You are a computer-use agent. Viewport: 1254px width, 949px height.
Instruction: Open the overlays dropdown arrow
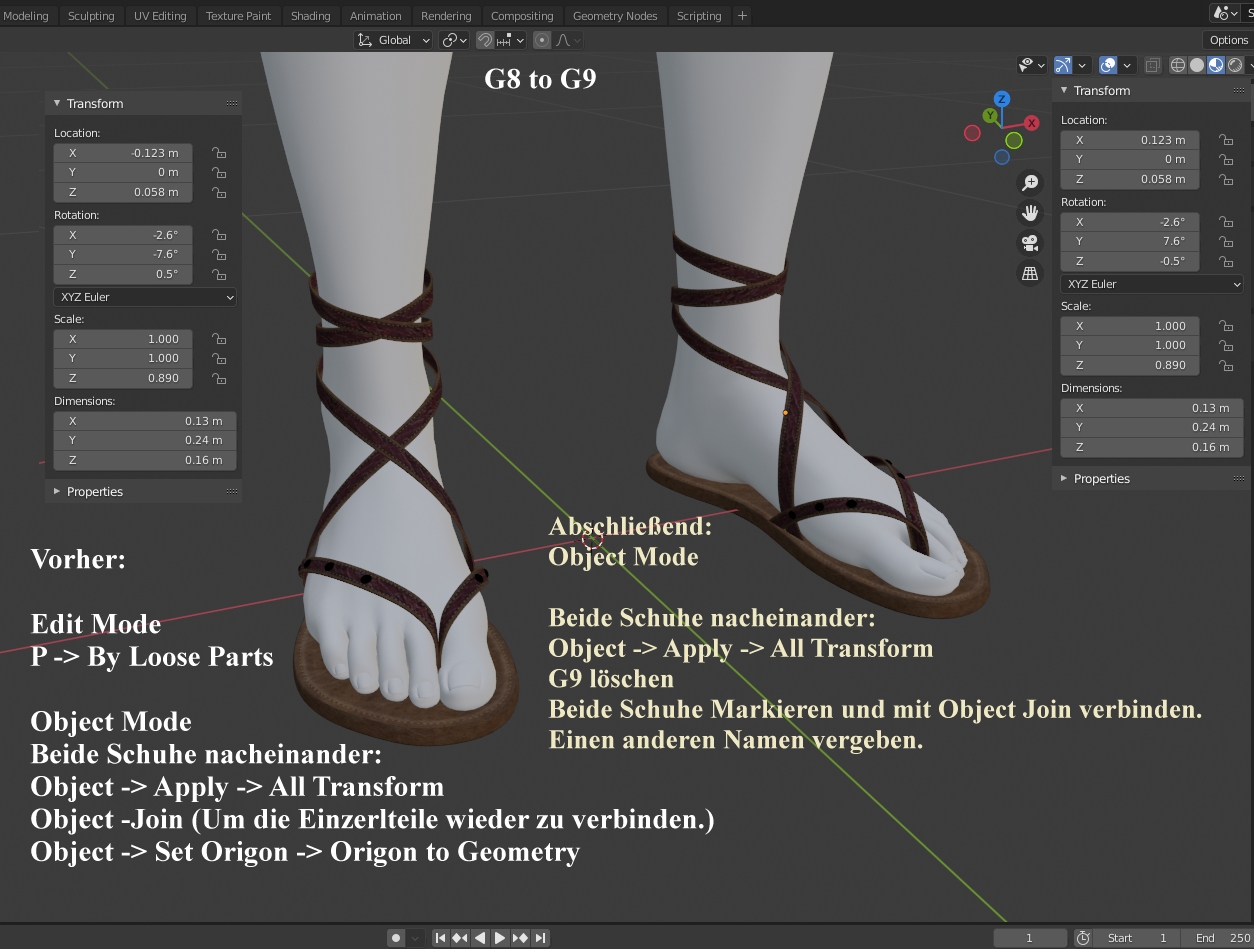pyautogui.click(x=1127, y=65)
